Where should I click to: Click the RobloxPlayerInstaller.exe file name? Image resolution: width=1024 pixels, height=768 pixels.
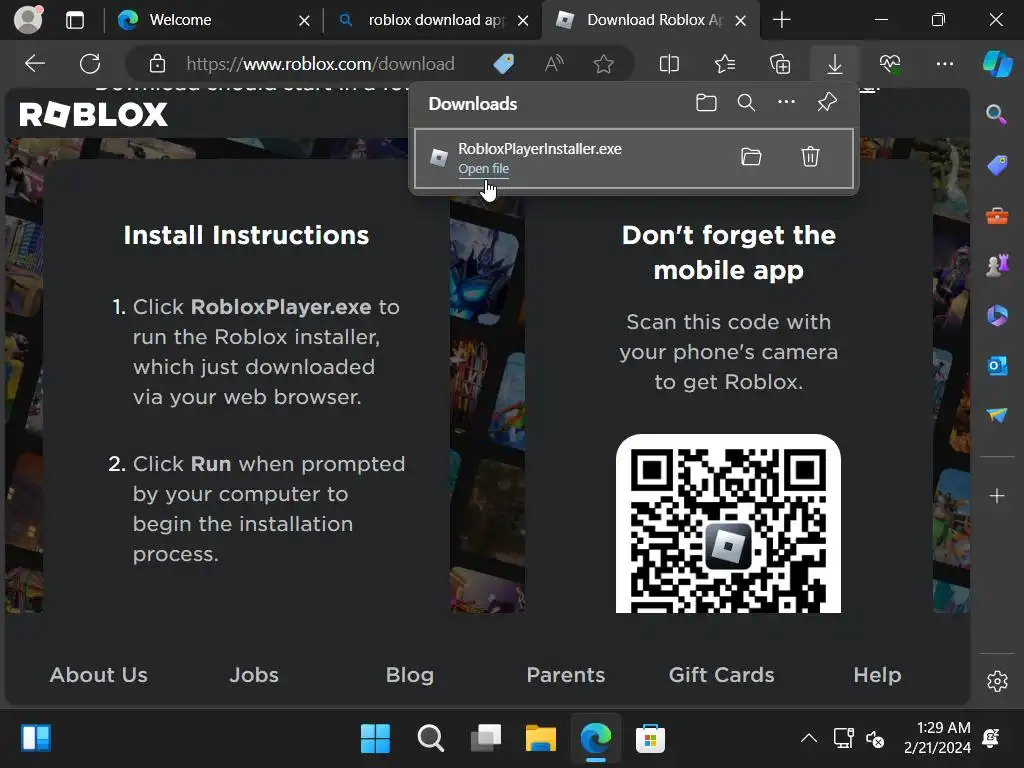pyautogui.click(x=540, y=149)
